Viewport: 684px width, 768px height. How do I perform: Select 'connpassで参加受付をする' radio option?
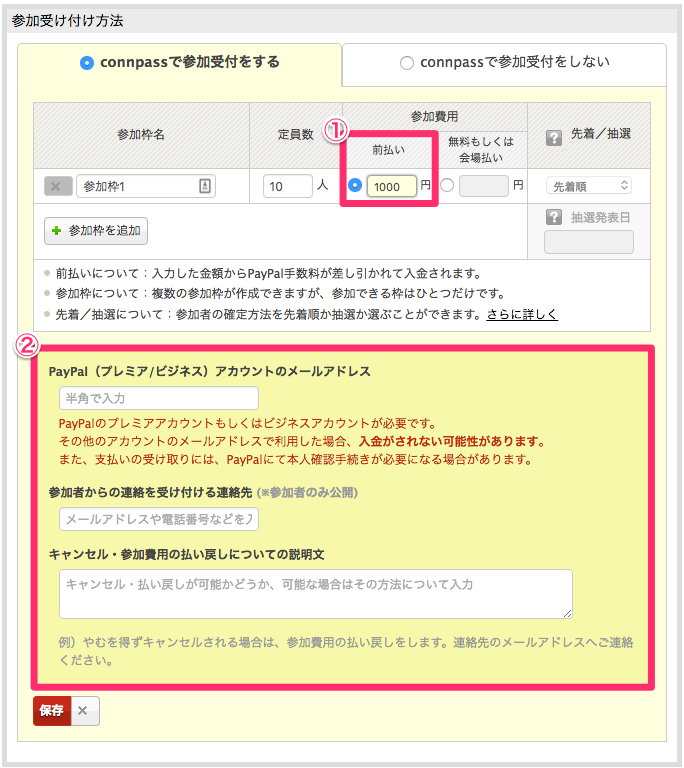tap(87, 63)
